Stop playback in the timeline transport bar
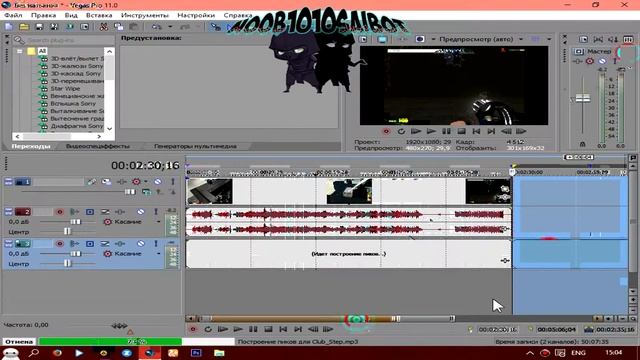Image resolution: width=640 pixels, height=360 pixels. point(268,329)
